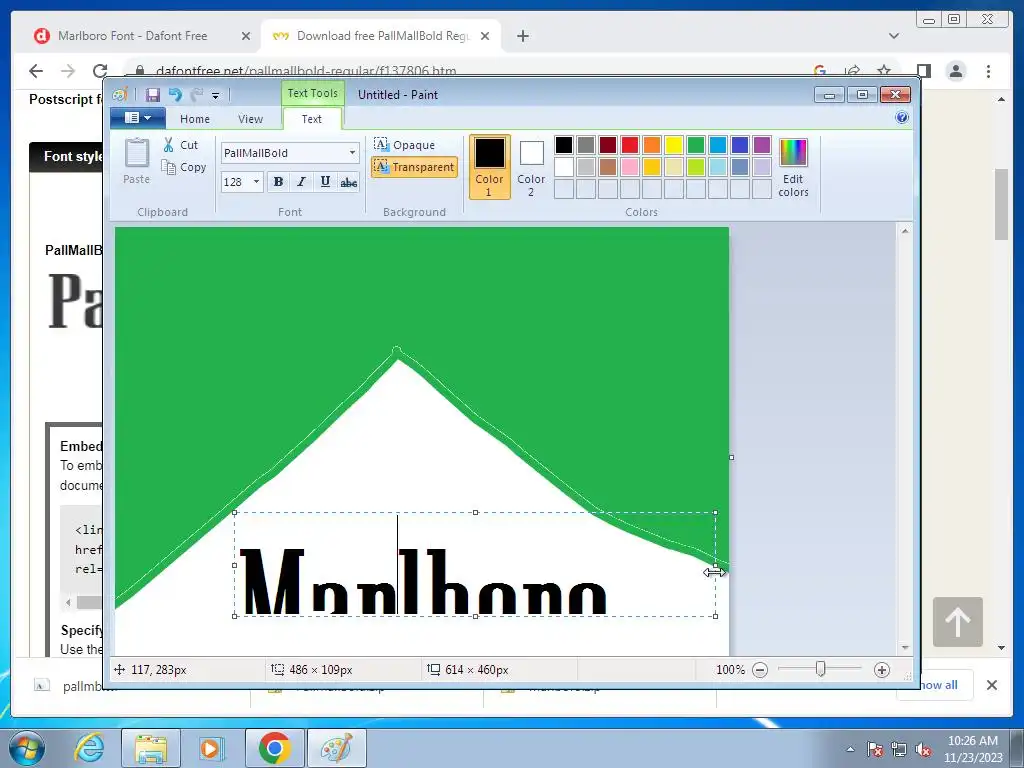Click the zoom in plus button
The image size is (1024, 768).
pyautogui.click(x=882, y=670)
